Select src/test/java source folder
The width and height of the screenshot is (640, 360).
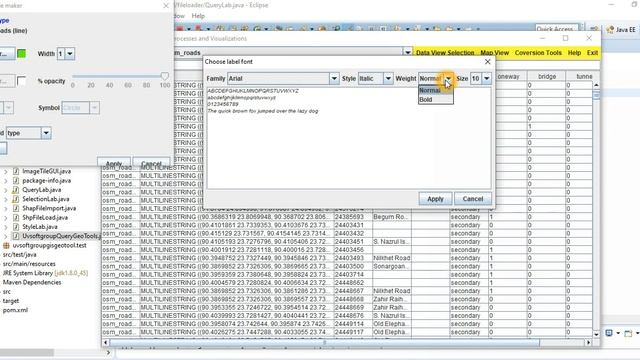click(20, 255)
